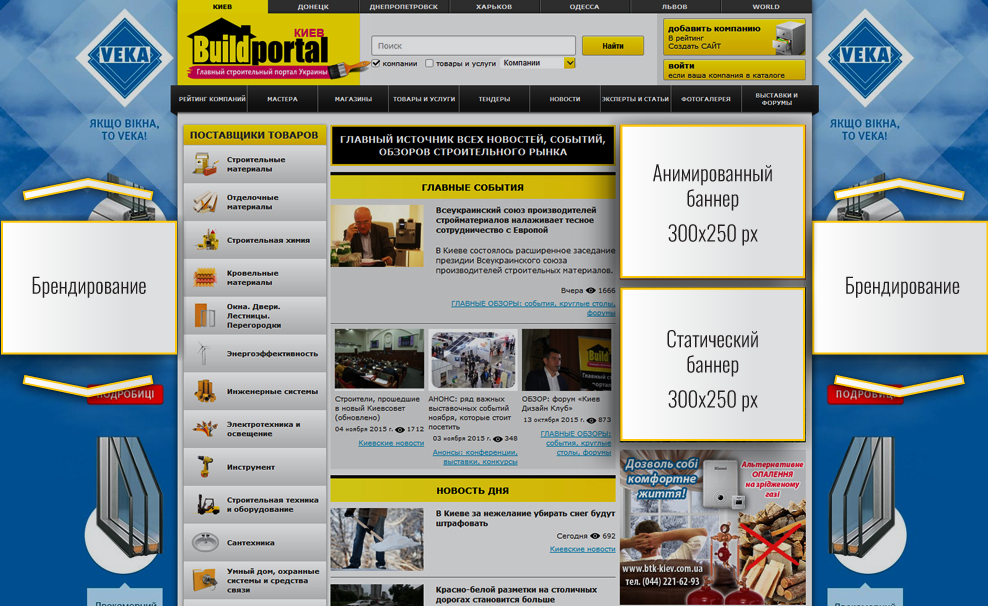Open the Всеукраинский союз производителей headline
Screen dimensions: 988x606
click(x=515, y=220)
